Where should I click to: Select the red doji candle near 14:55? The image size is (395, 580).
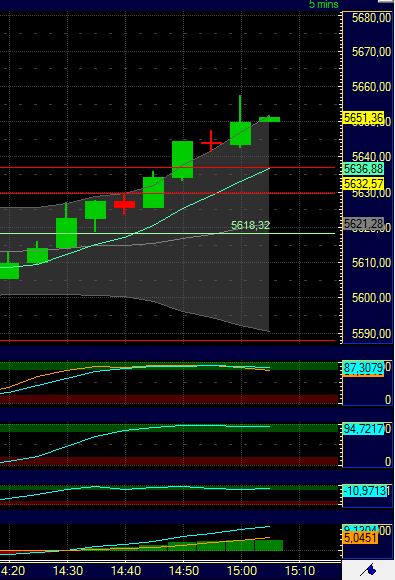[x=211, y=142]
